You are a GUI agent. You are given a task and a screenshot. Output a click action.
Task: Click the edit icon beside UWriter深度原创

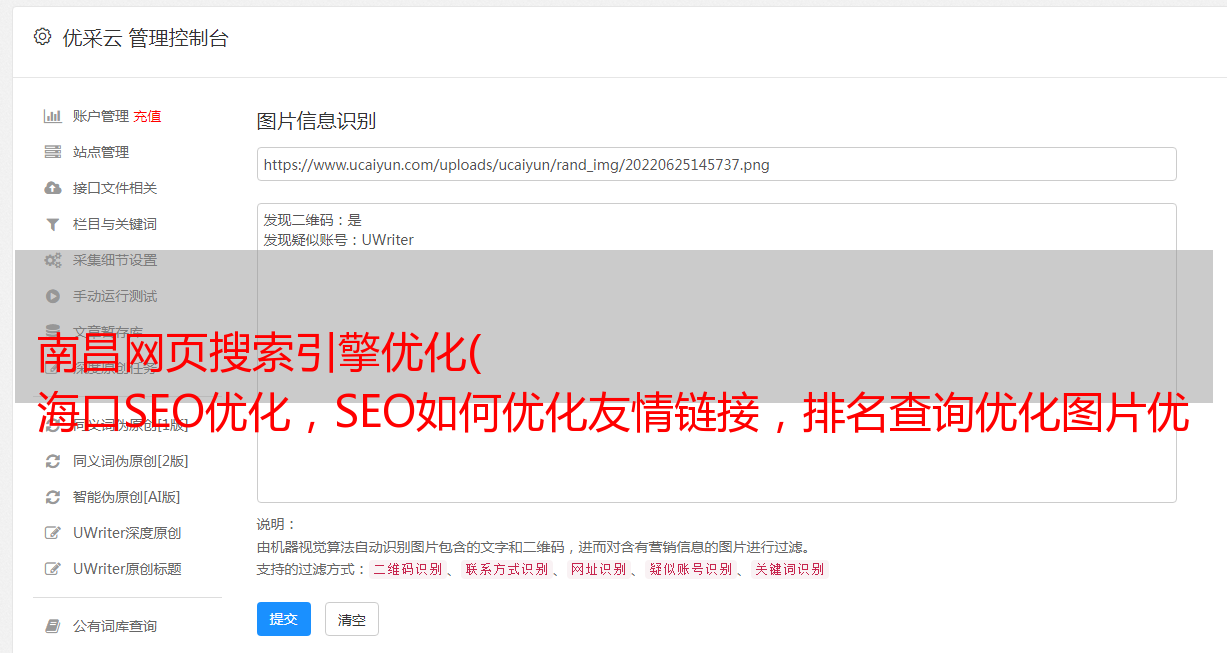click(x=53, y=533)
